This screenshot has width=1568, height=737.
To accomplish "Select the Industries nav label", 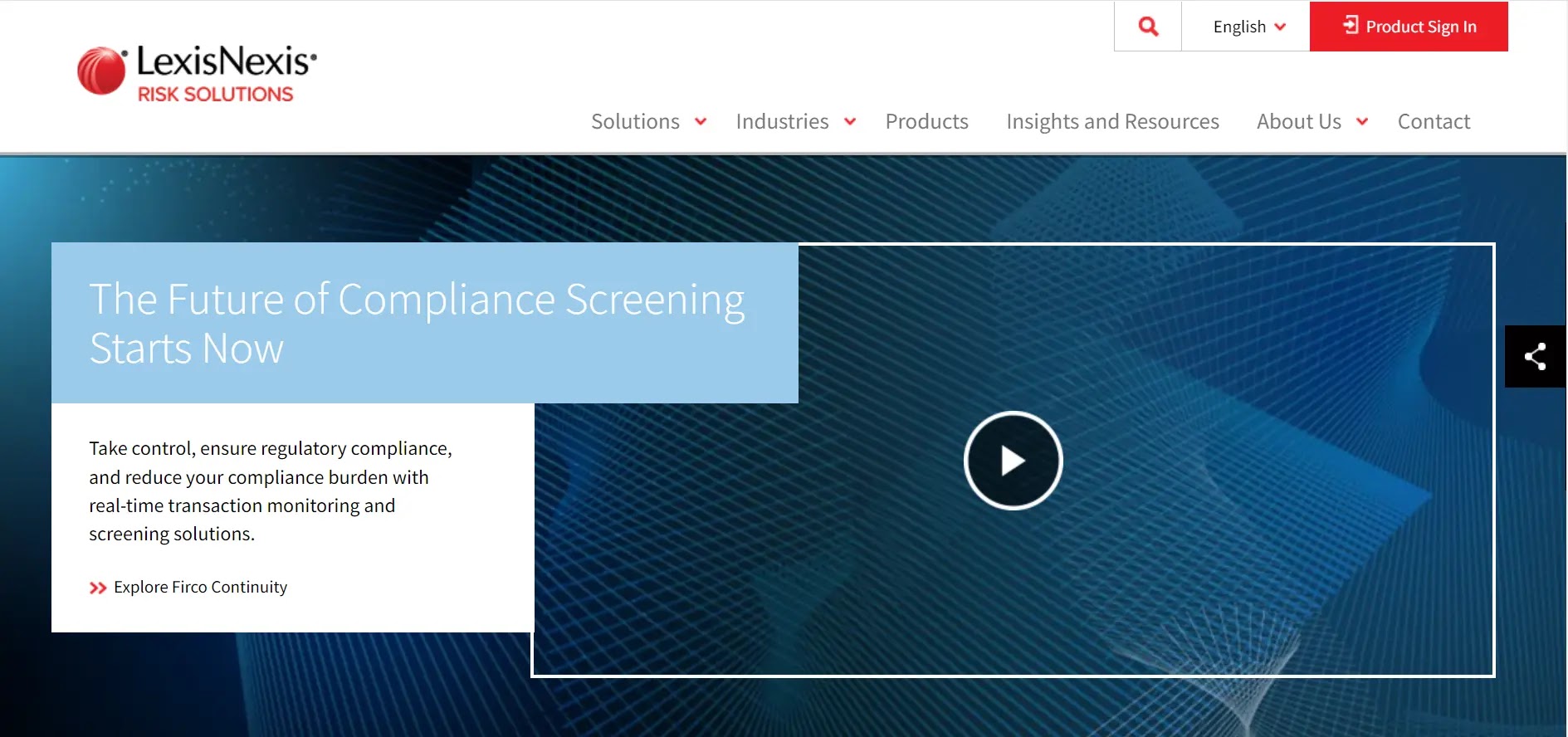I will 782,122.
